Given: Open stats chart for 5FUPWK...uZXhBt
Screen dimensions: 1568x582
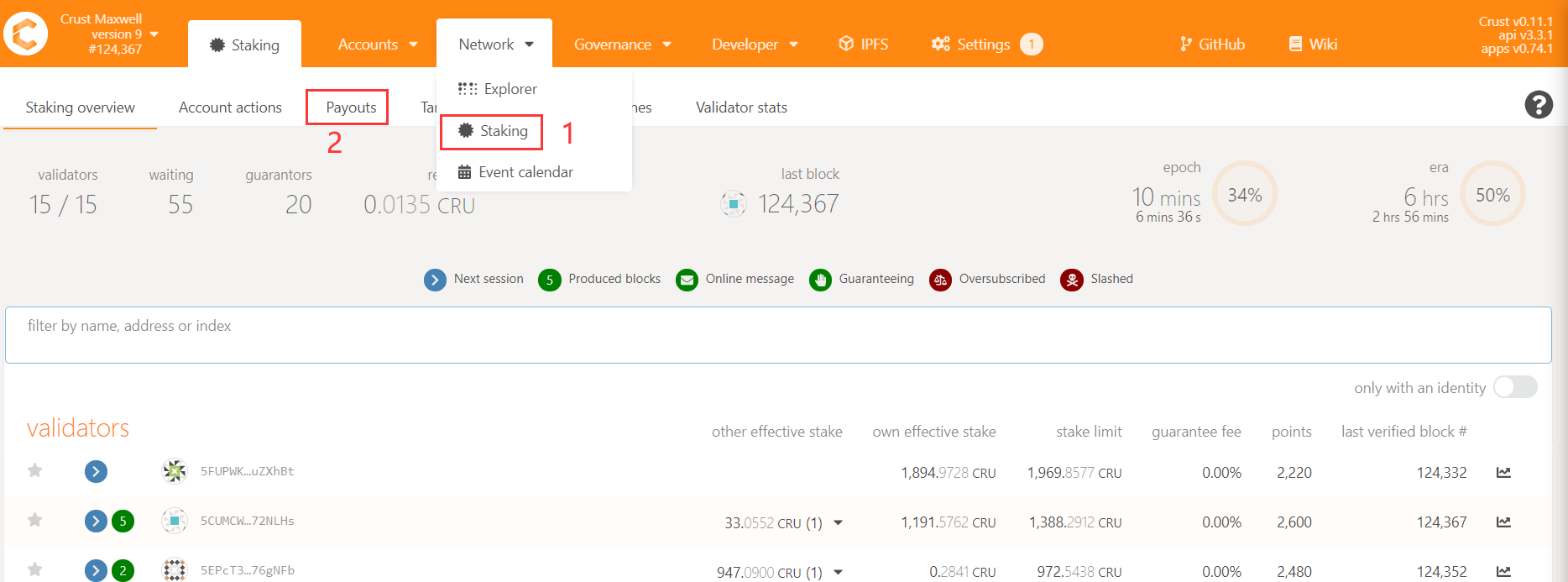Looking at the screenshot, I should point(1503,472).
